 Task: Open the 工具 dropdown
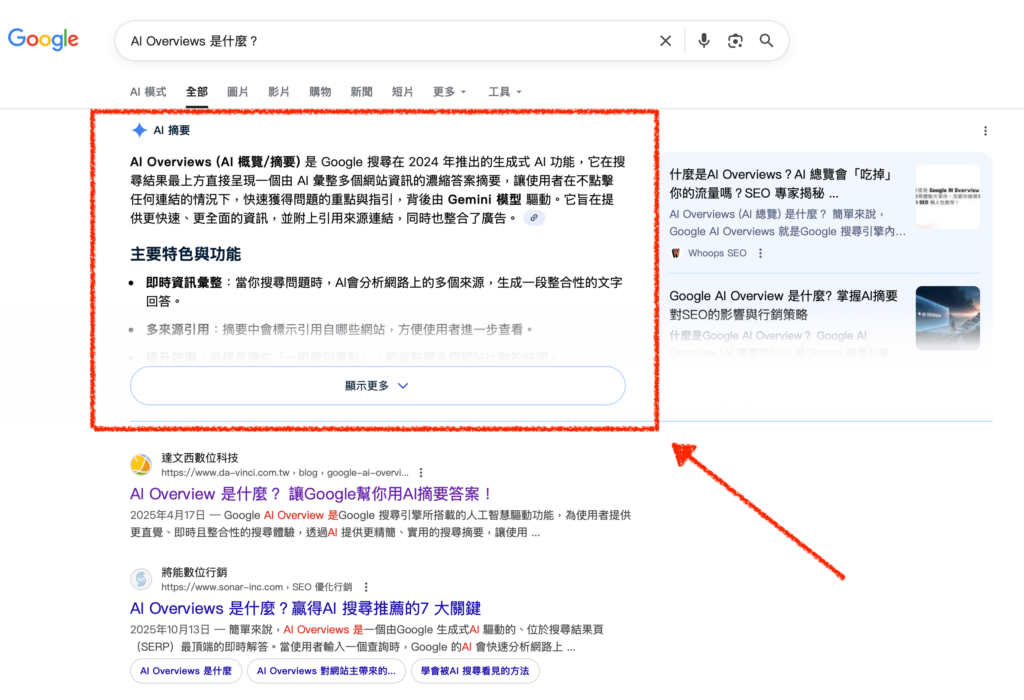tap(499, 91)
